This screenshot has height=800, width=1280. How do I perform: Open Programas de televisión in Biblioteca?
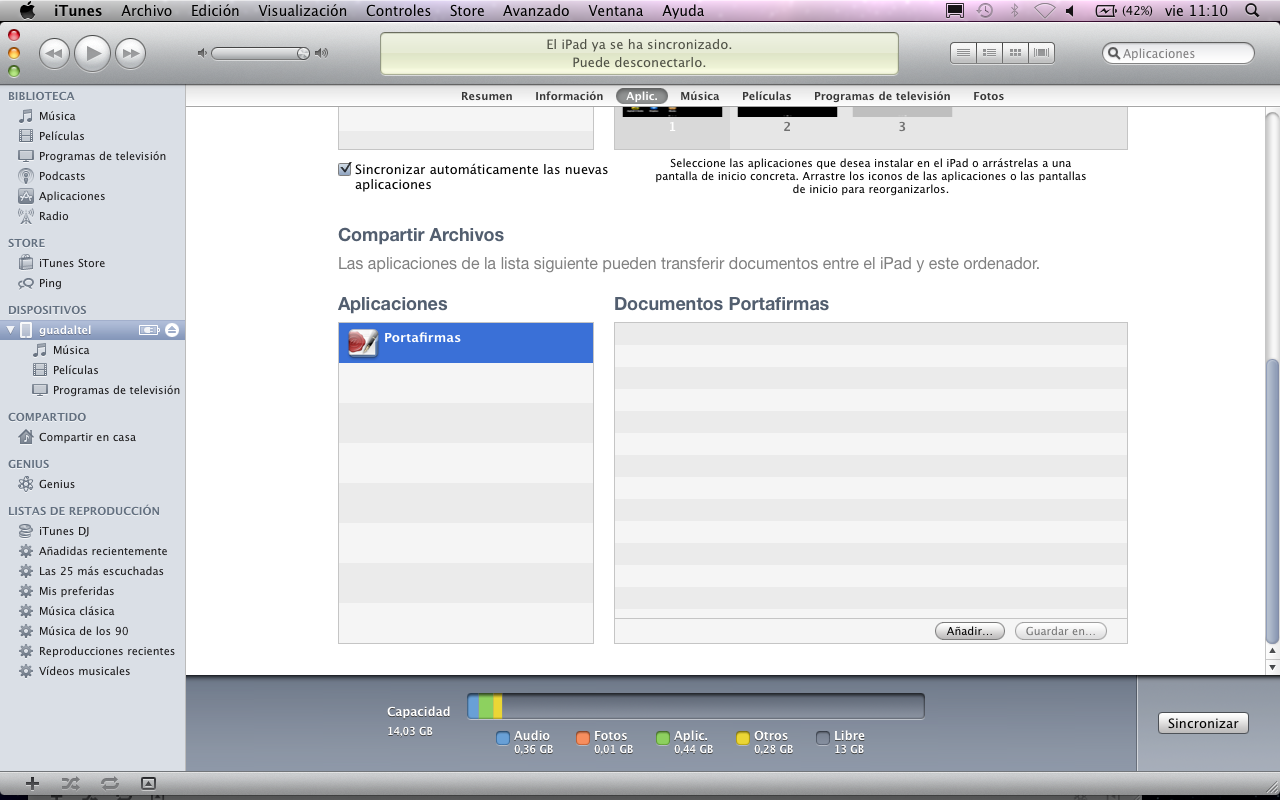click(x=102, y=156)
